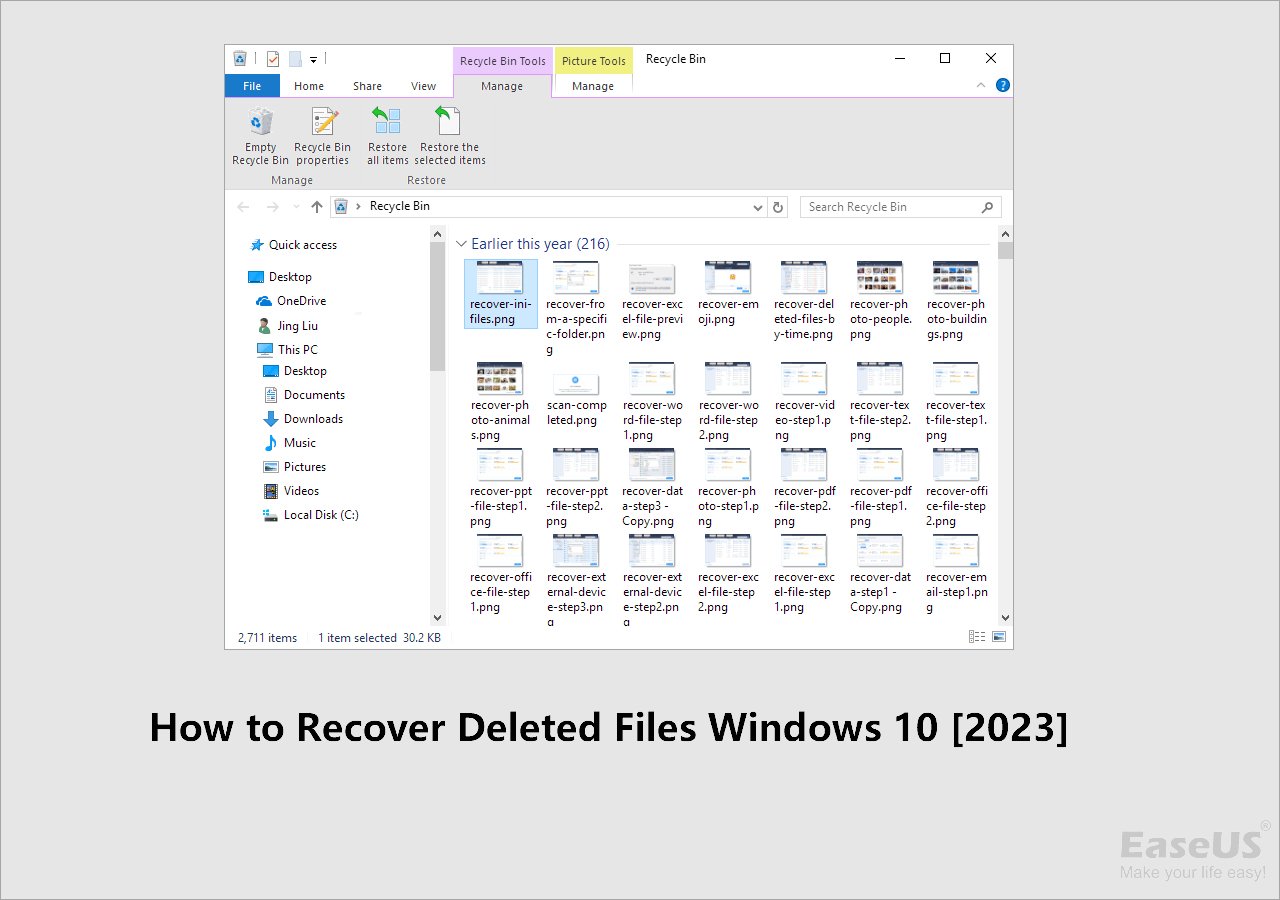
Task: Open the address bar history dropdown
Action: 758,207
